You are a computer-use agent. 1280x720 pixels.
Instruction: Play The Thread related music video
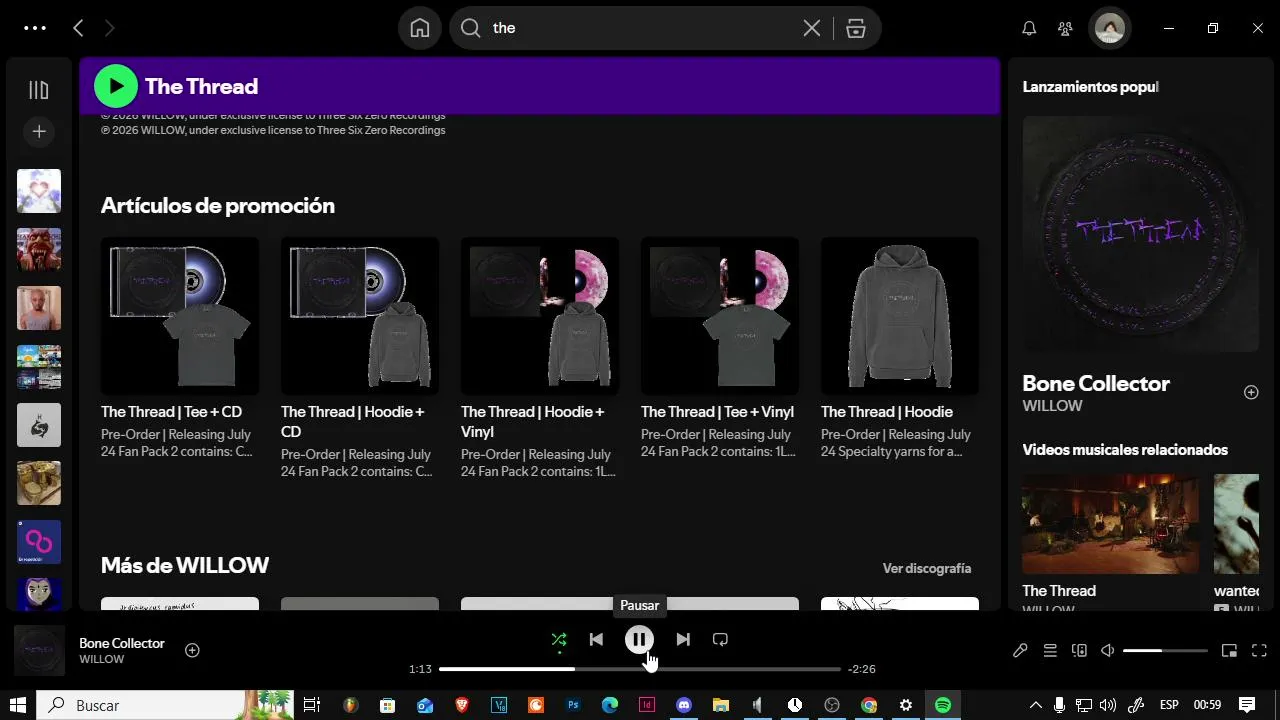click(1110, 524)
